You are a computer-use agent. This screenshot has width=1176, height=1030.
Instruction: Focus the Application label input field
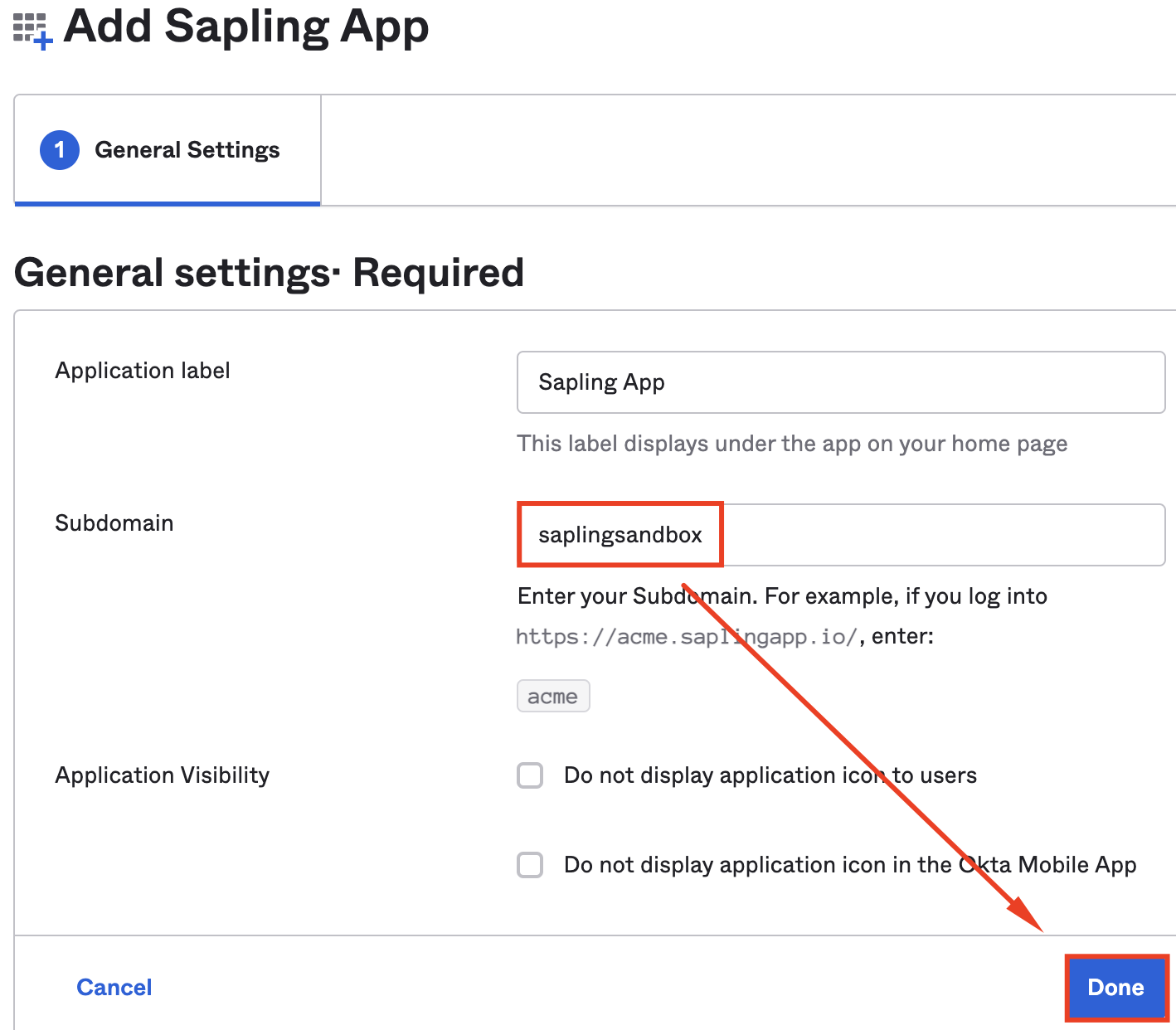[x=840, y=382]
